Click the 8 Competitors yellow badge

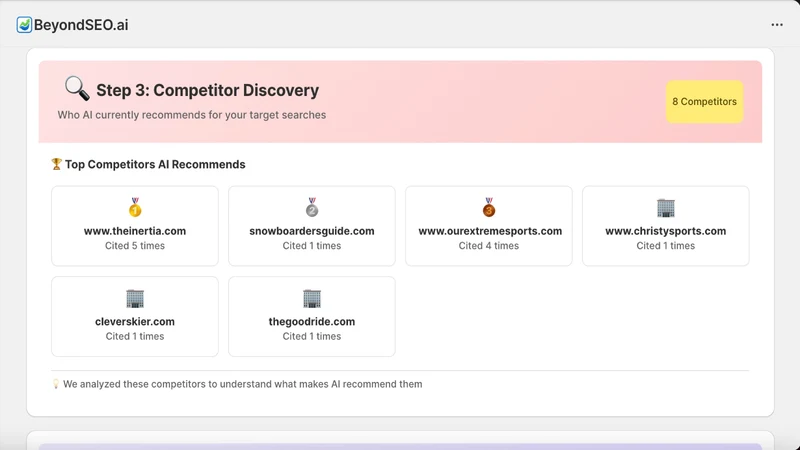point(704,102)
